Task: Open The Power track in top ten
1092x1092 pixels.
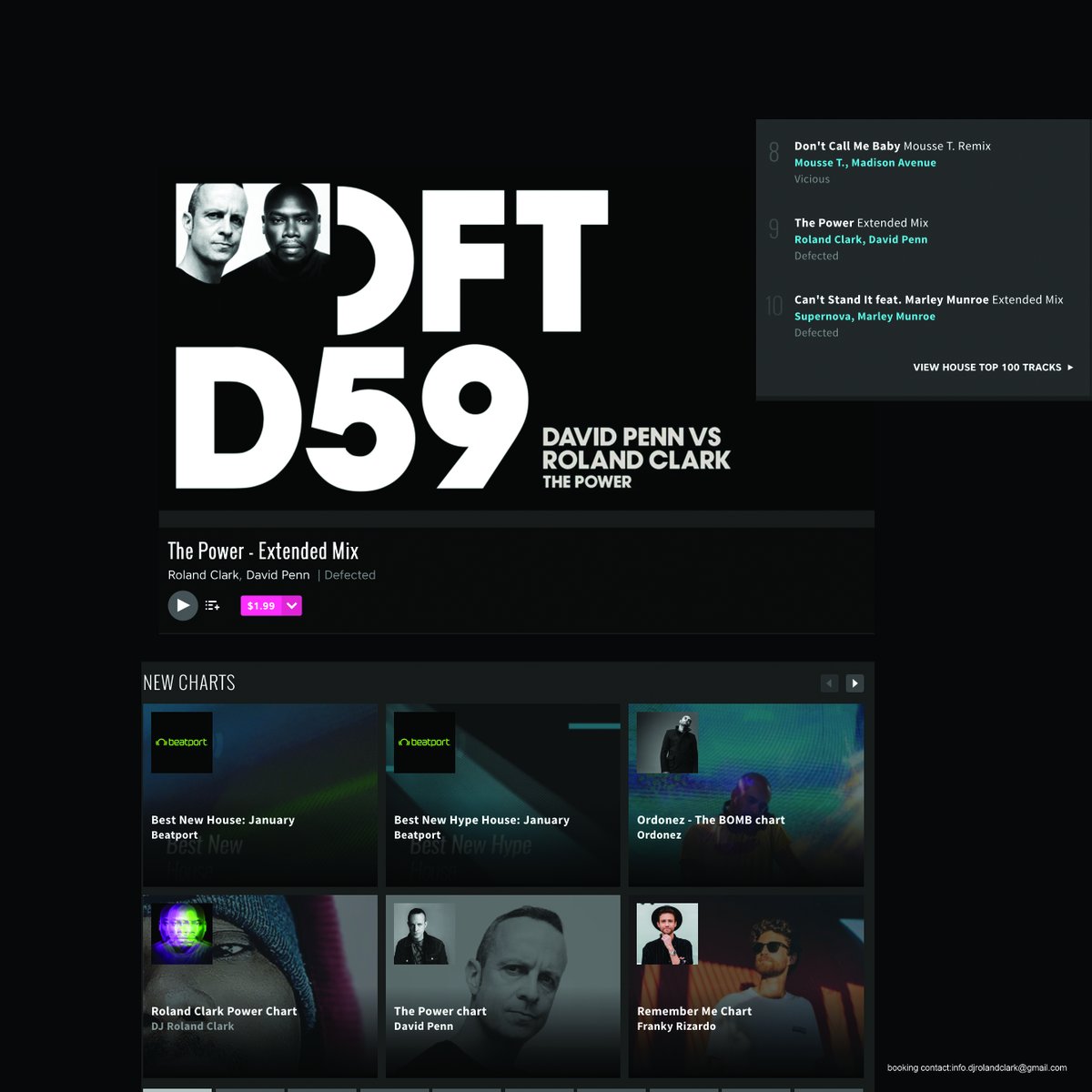Action: [861, 223]
